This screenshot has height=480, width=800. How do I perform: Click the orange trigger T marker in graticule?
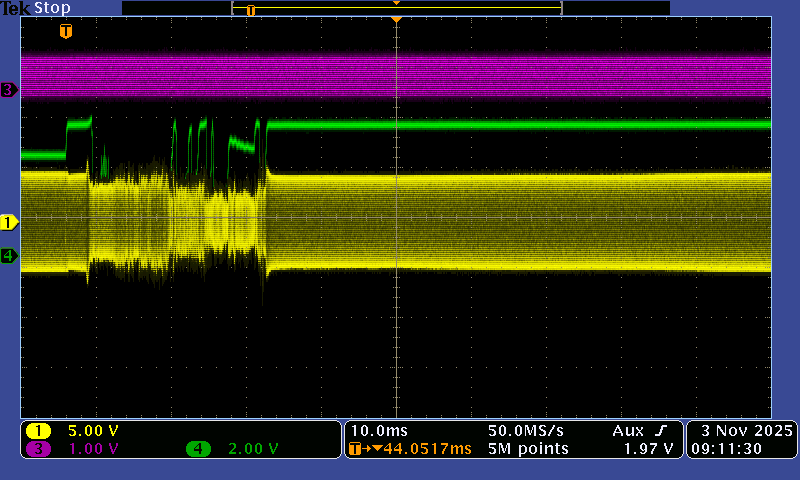[66, 32]
